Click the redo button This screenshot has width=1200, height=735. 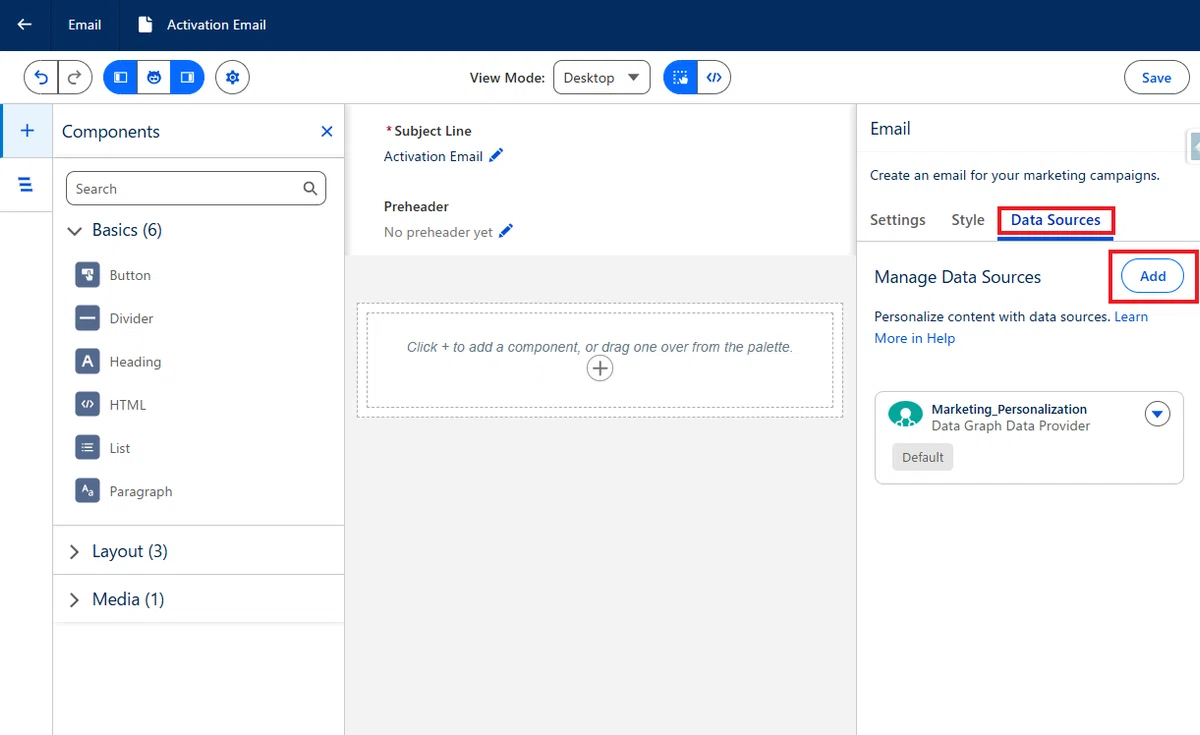tap(75, 77)
